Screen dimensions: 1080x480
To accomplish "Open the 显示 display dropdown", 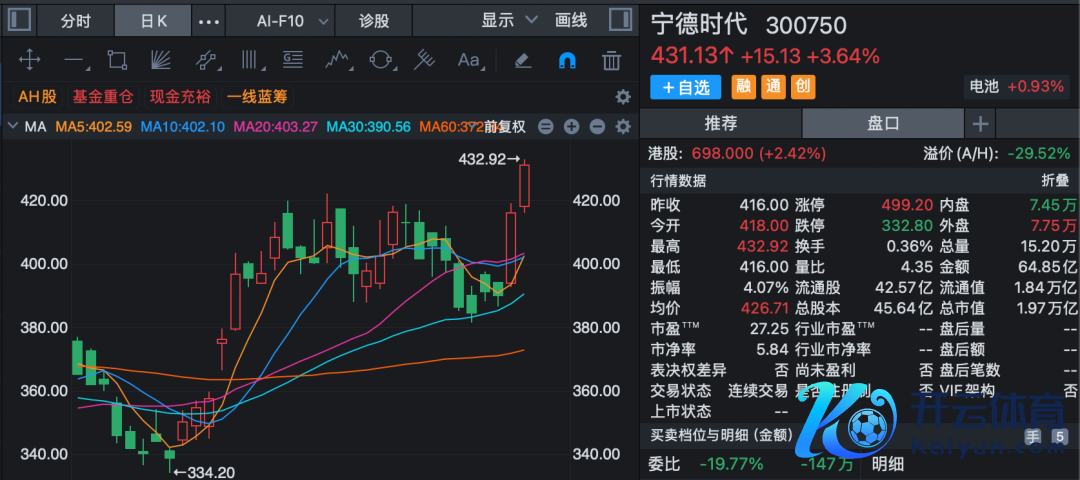I will click(x=509, y=20).
